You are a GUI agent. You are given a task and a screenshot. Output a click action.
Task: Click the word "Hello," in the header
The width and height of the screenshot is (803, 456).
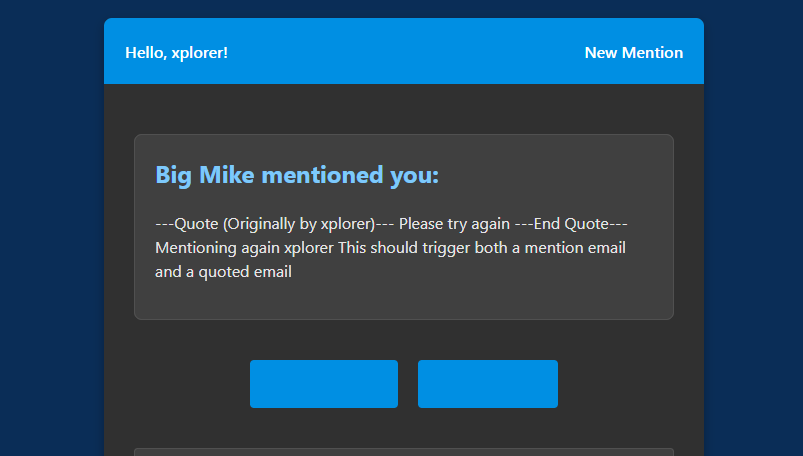pos(146,53)
